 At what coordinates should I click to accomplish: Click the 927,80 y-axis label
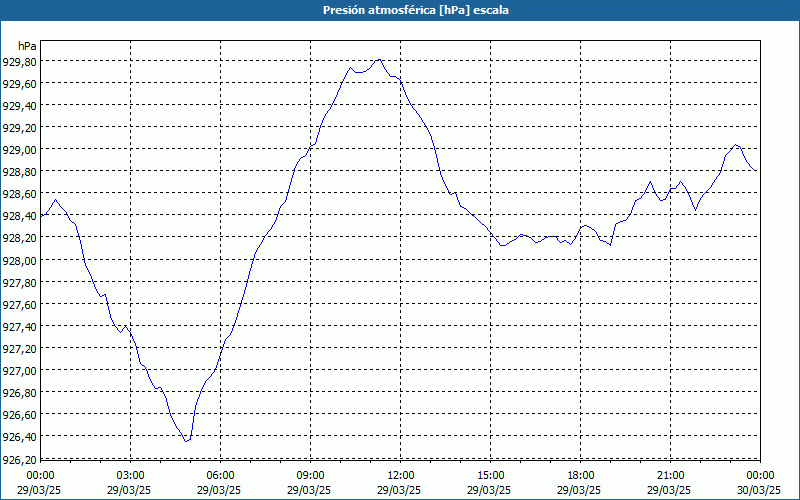[x=19, y=282]
